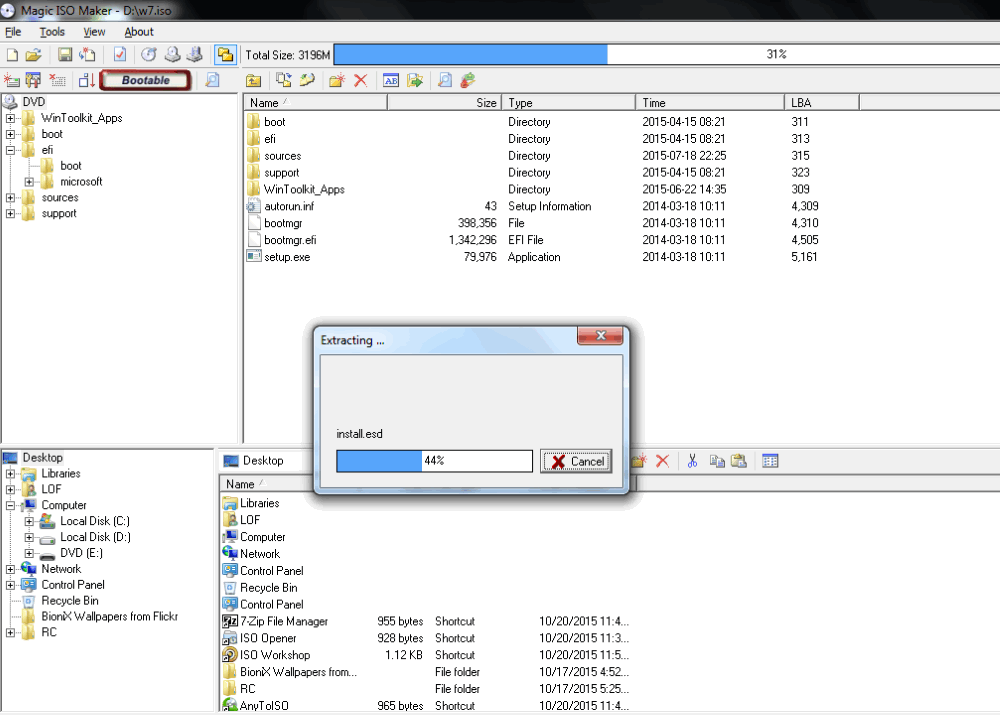Expand the boot node under DVD
1000x715 pixels.
coord(10,134)
